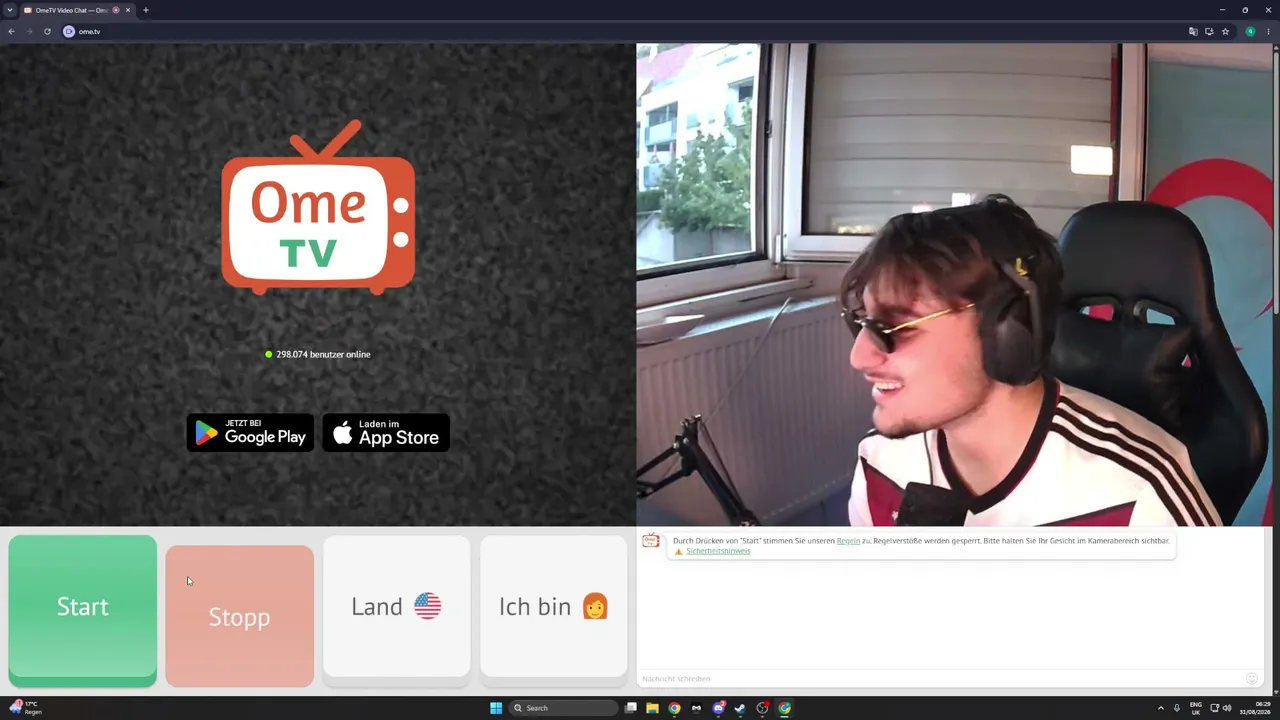Click the green Start button
Viewport: 1280px width, 720px height.
tap(83, 611)
